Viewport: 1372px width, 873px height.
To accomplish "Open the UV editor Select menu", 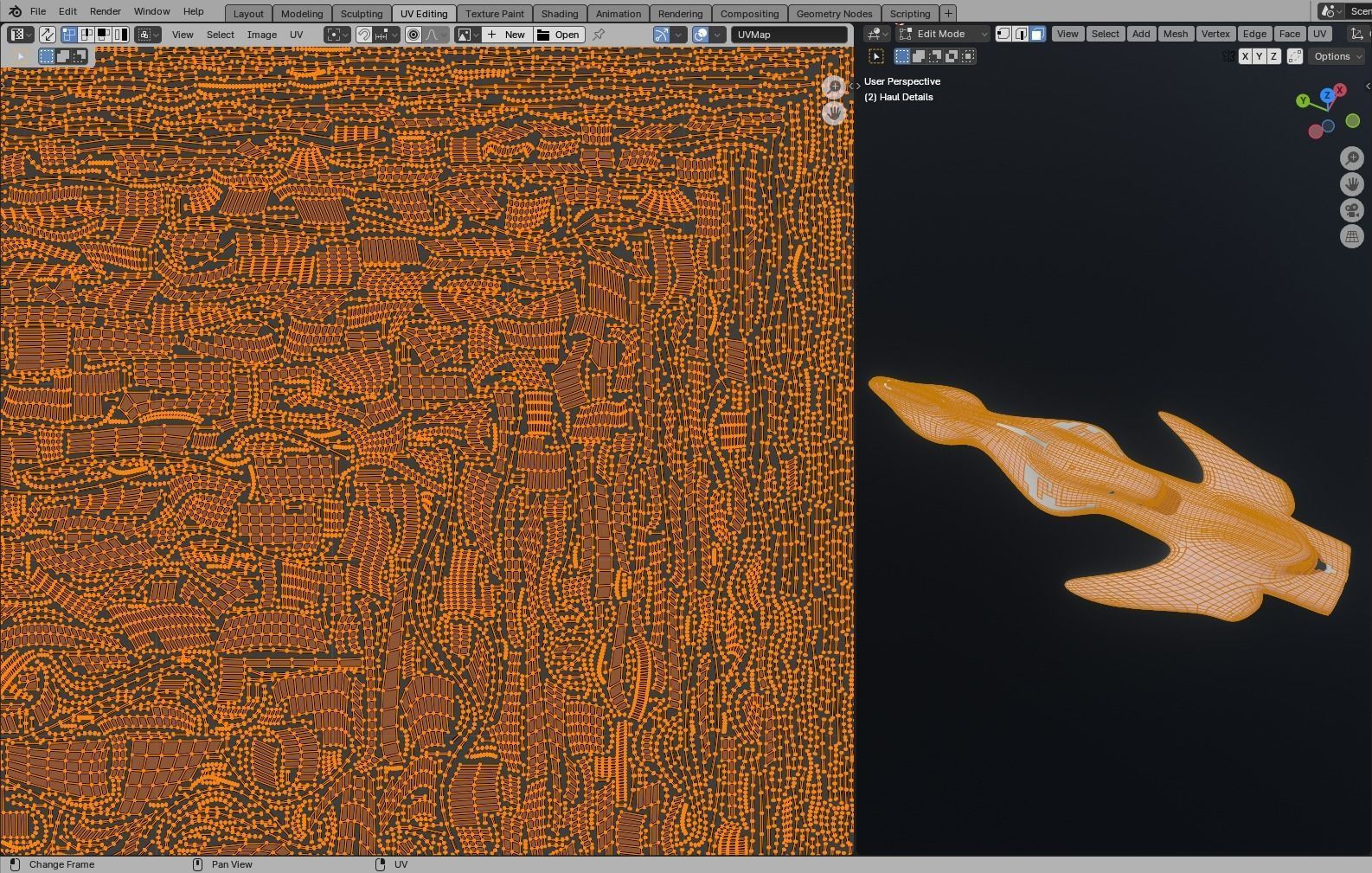I will [x=220, y=35].
